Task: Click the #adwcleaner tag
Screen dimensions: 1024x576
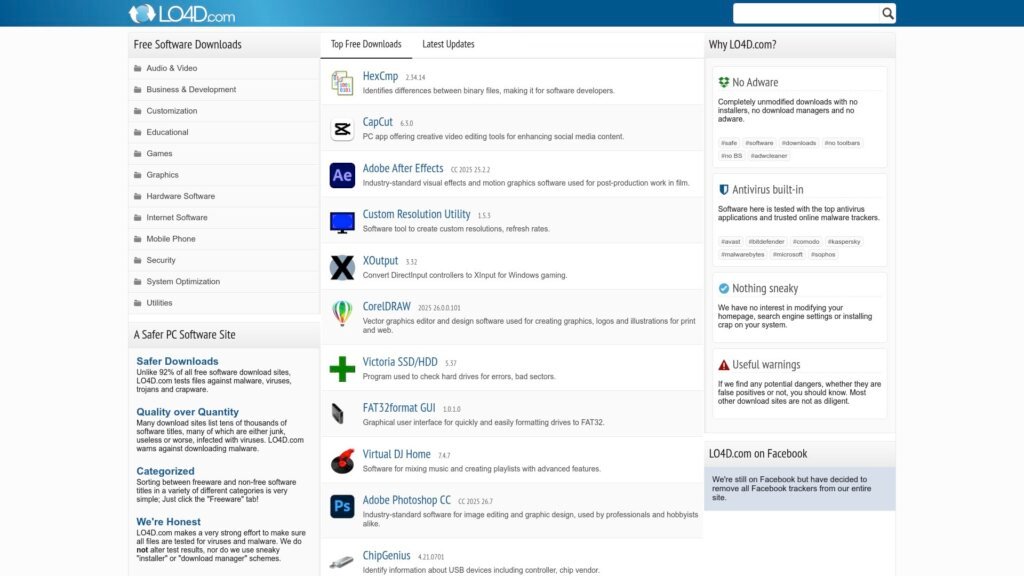Action: (769, 155)
